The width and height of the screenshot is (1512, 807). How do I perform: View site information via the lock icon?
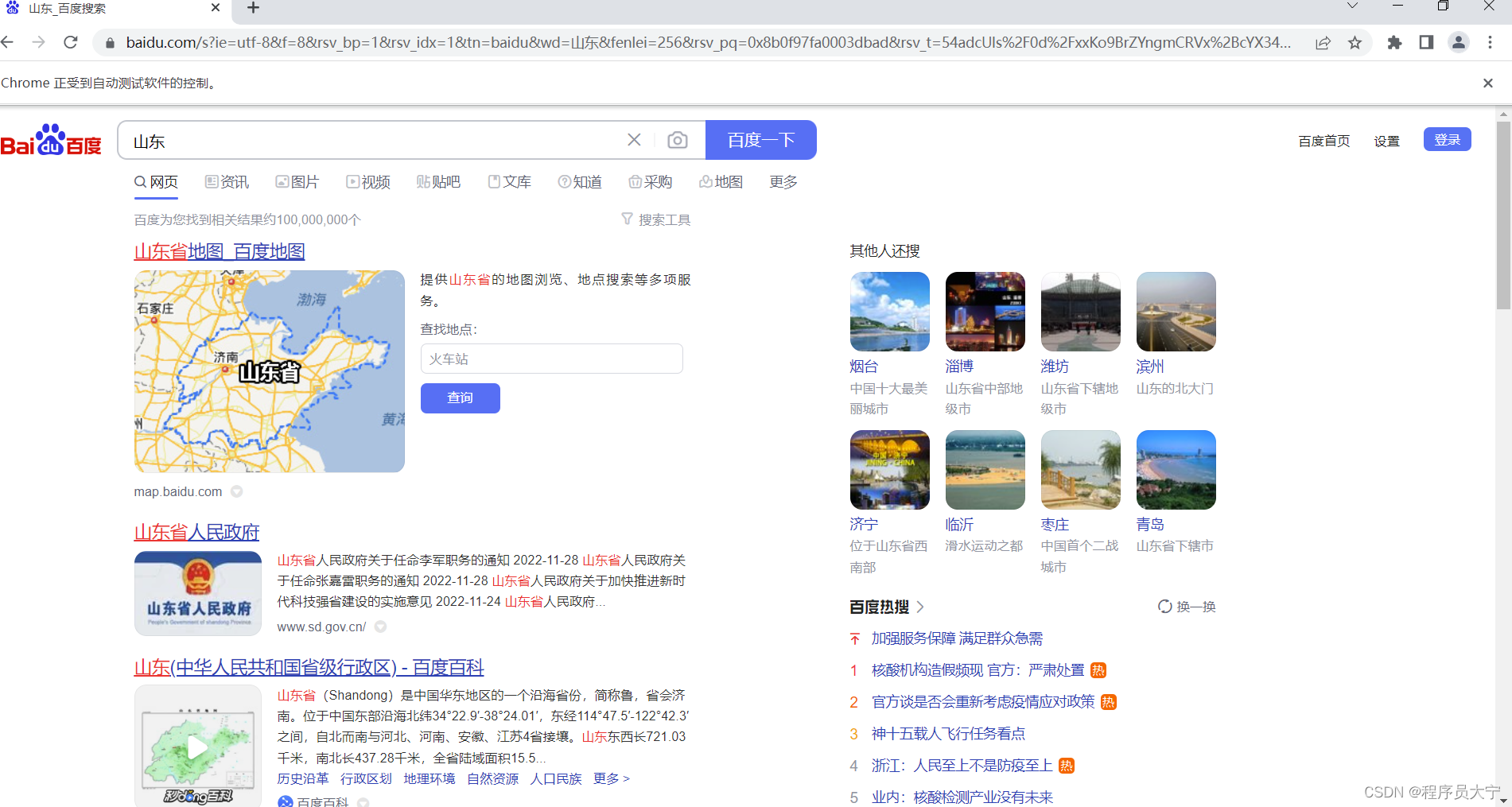pos(110,42)
